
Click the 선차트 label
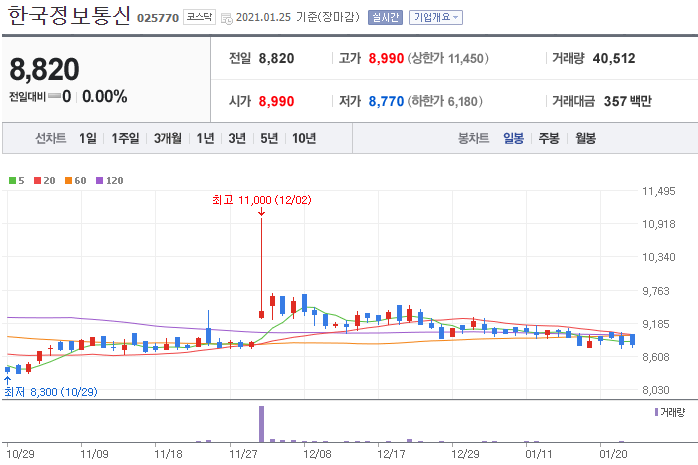(x=51, y=138)
